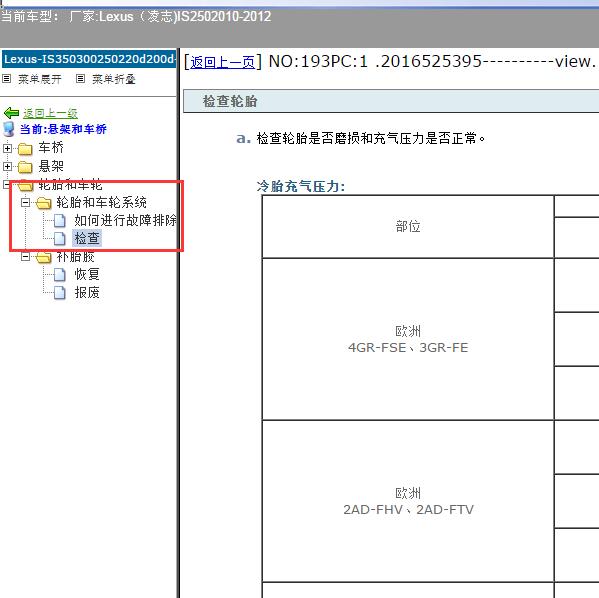Open the 报废 page

(87, 293)
